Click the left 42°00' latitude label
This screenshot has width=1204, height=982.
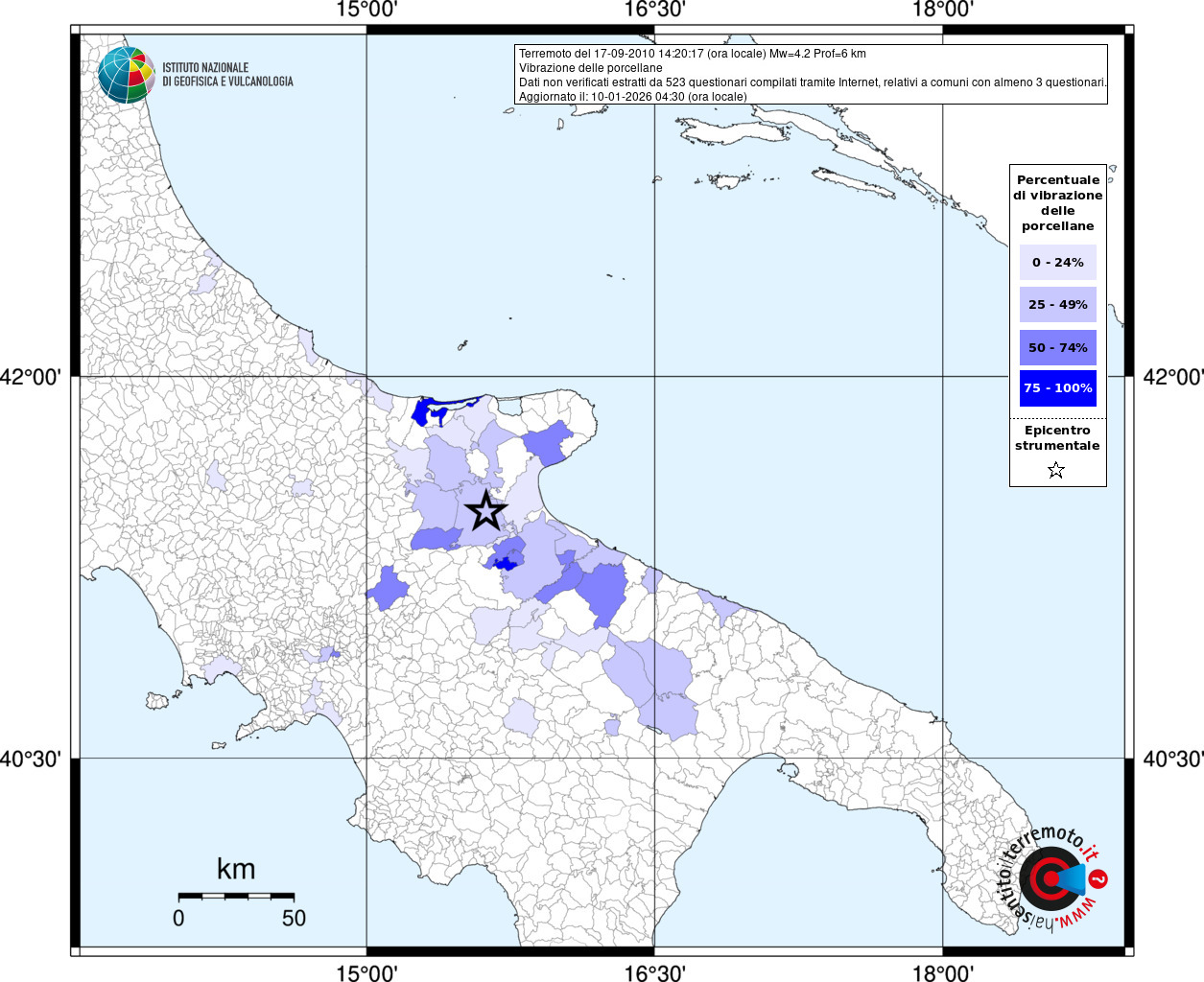[31, 377]
